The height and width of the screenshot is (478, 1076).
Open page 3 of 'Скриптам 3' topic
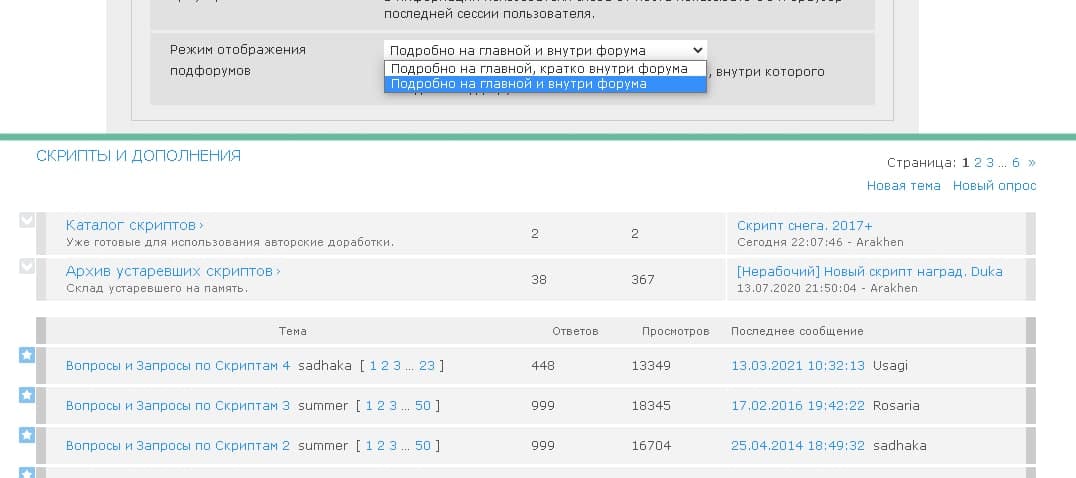coord(393,405)
